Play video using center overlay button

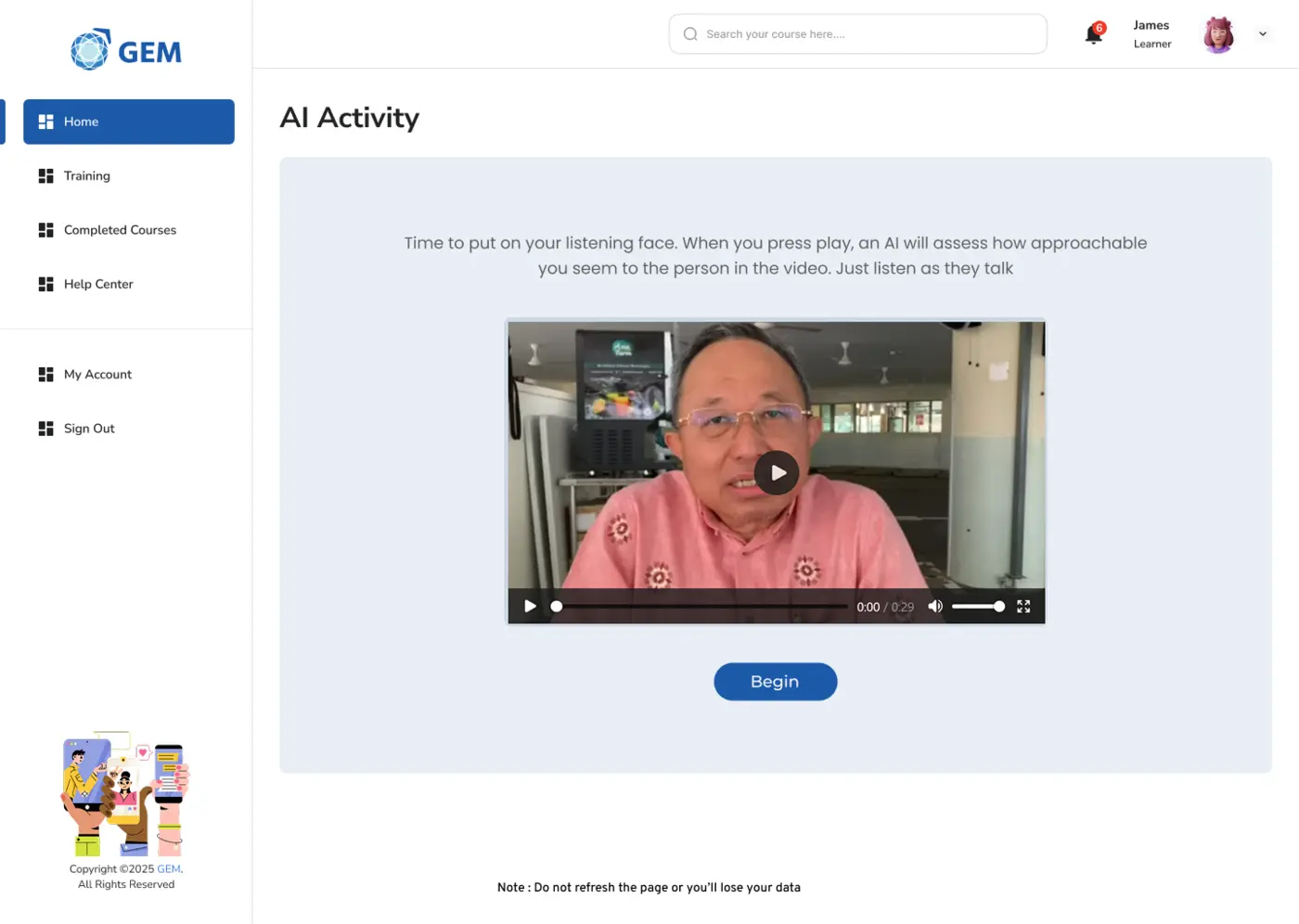777,473
